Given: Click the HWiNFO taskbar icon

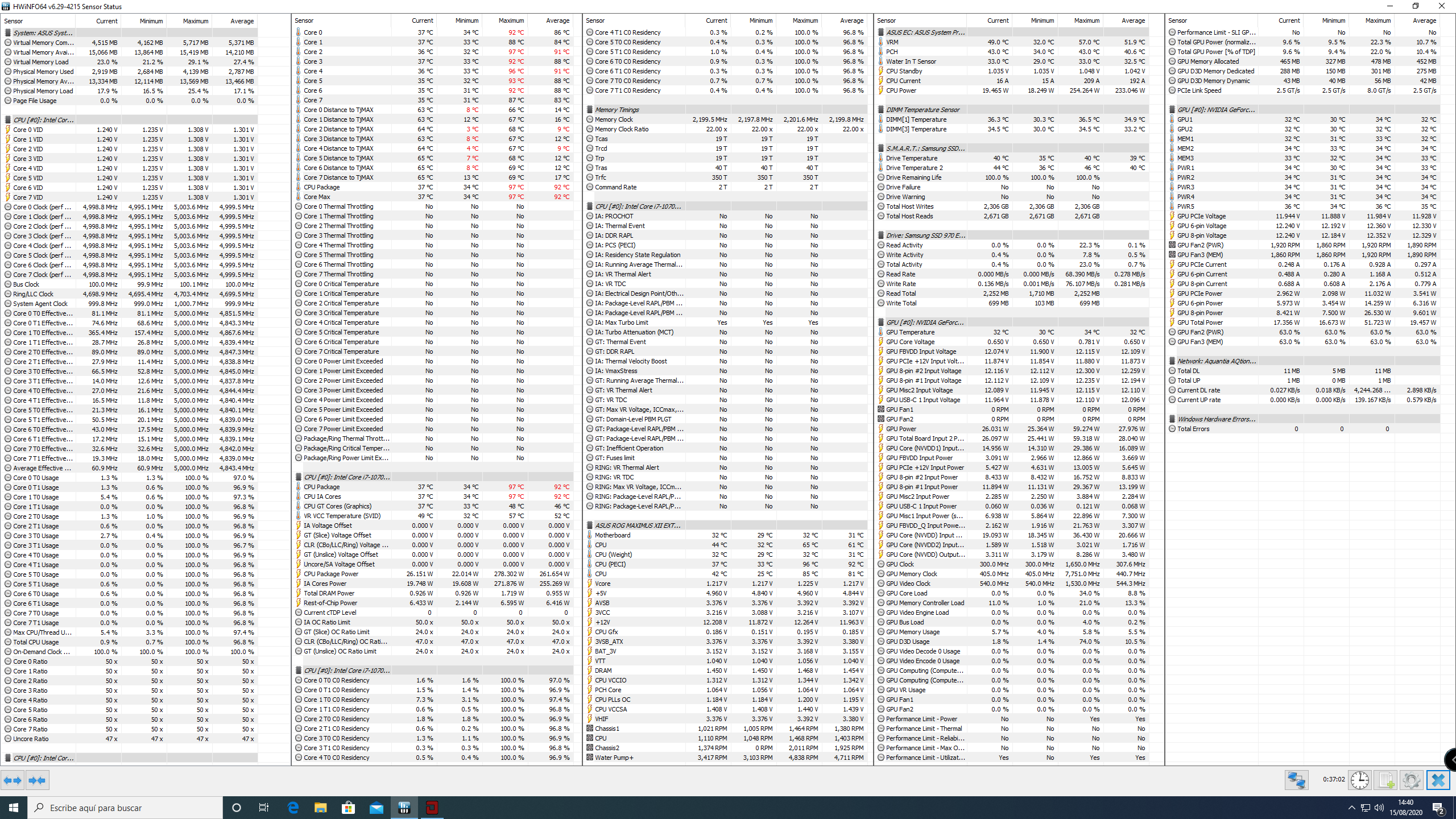Looking at the screenshot, I should (x=404, y=808).
